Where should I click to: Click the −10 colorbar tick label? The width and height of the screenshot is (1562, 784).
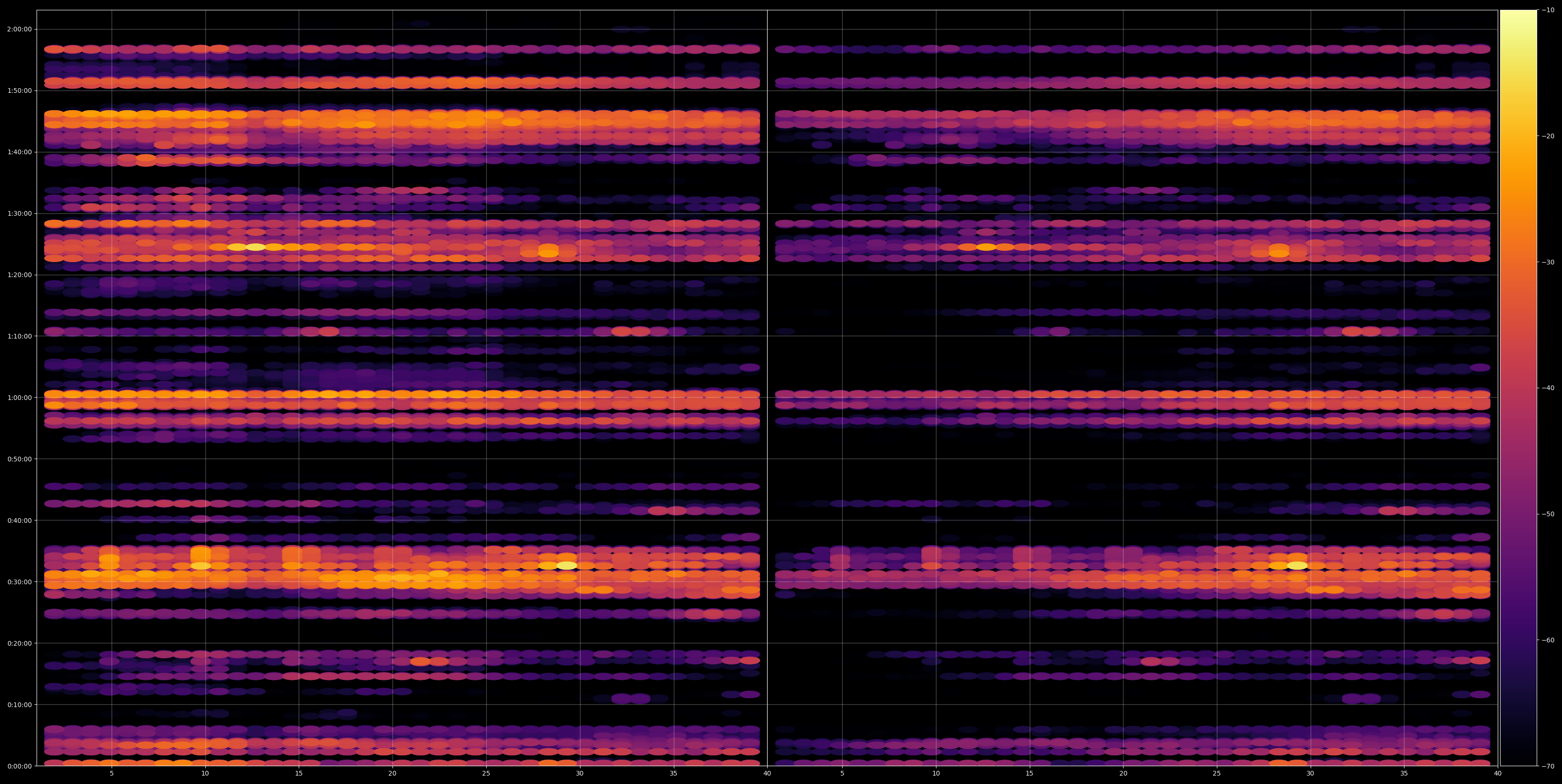tap(1548, 10)
